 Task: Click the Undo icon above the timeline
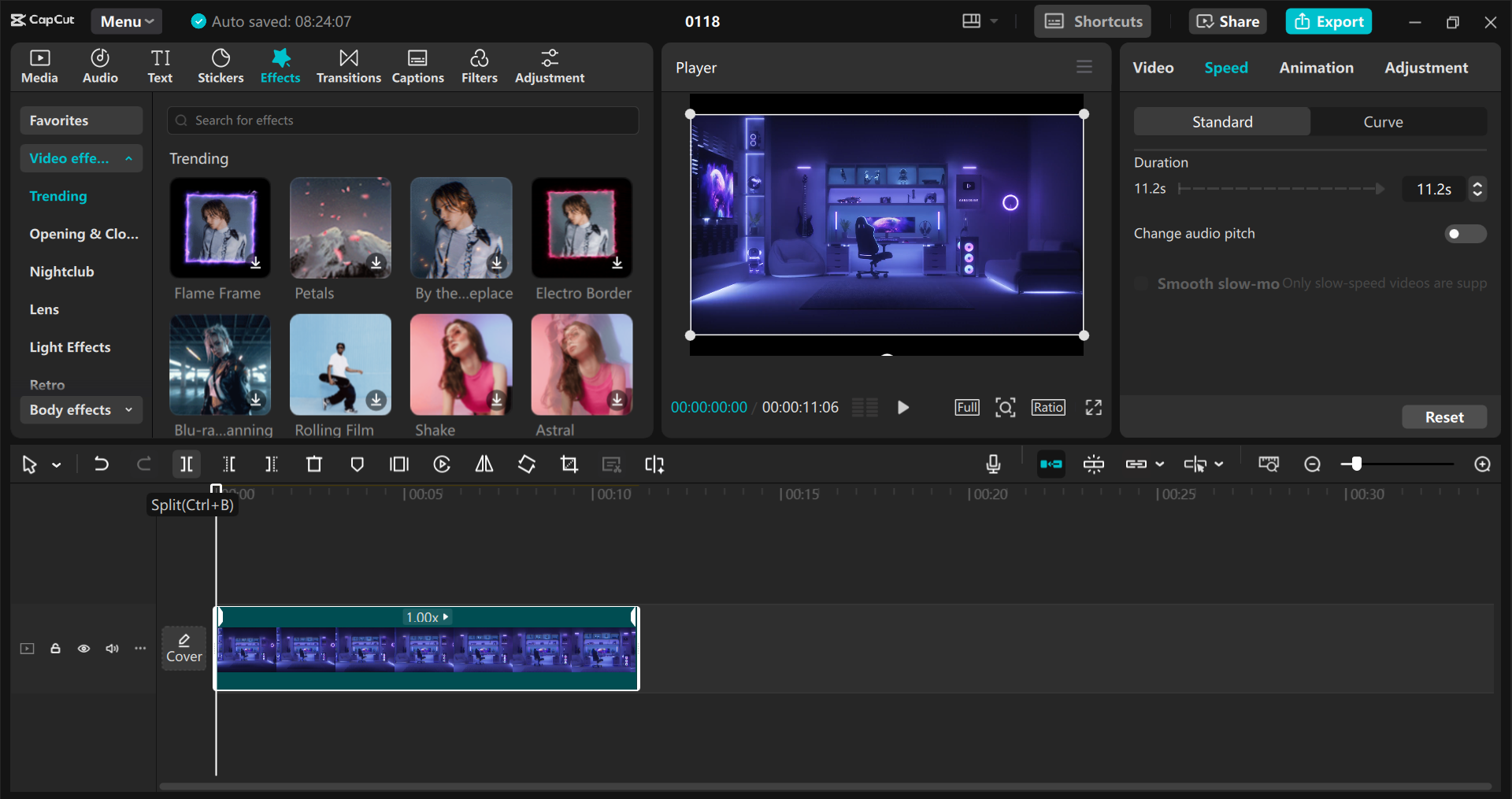(x=101, y=464)
